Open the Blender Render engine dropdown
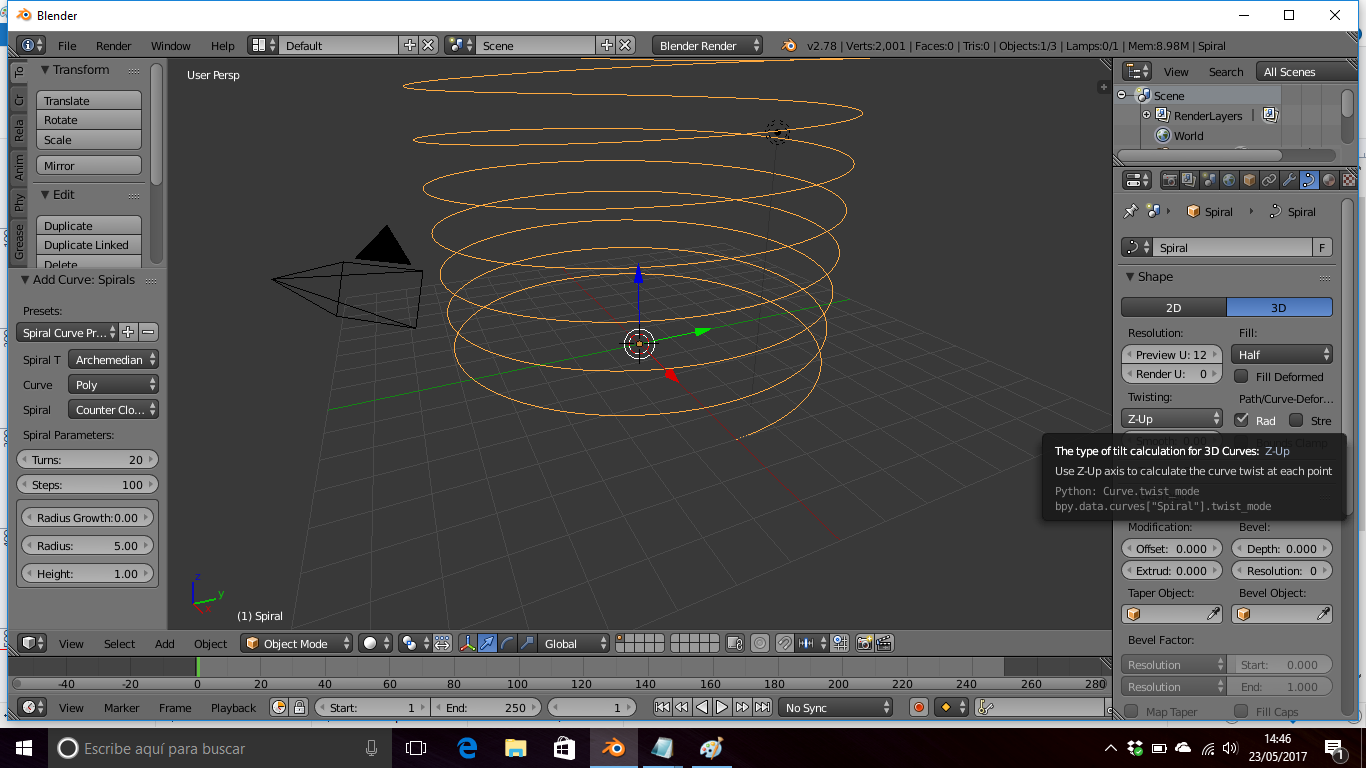The height and width of the screenshot is (768, 1366). pyautogui.click(x=707, y=45)
